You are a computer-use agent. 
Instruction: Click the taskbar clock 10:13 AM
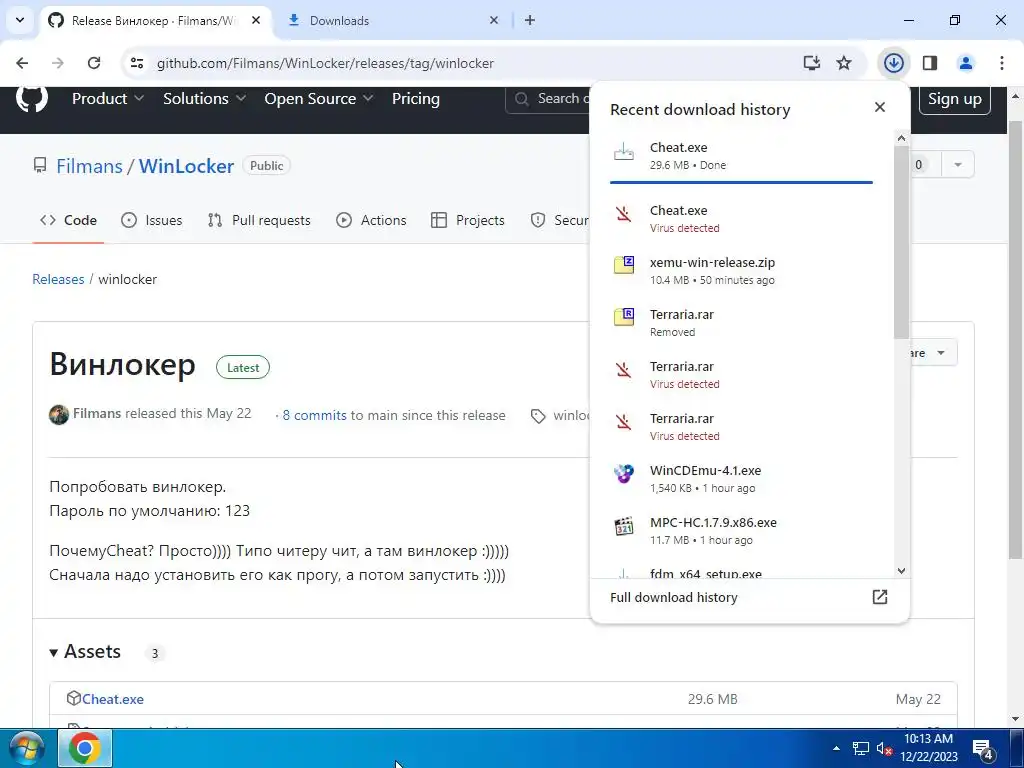pyautogui.click(x=928, y=739)
